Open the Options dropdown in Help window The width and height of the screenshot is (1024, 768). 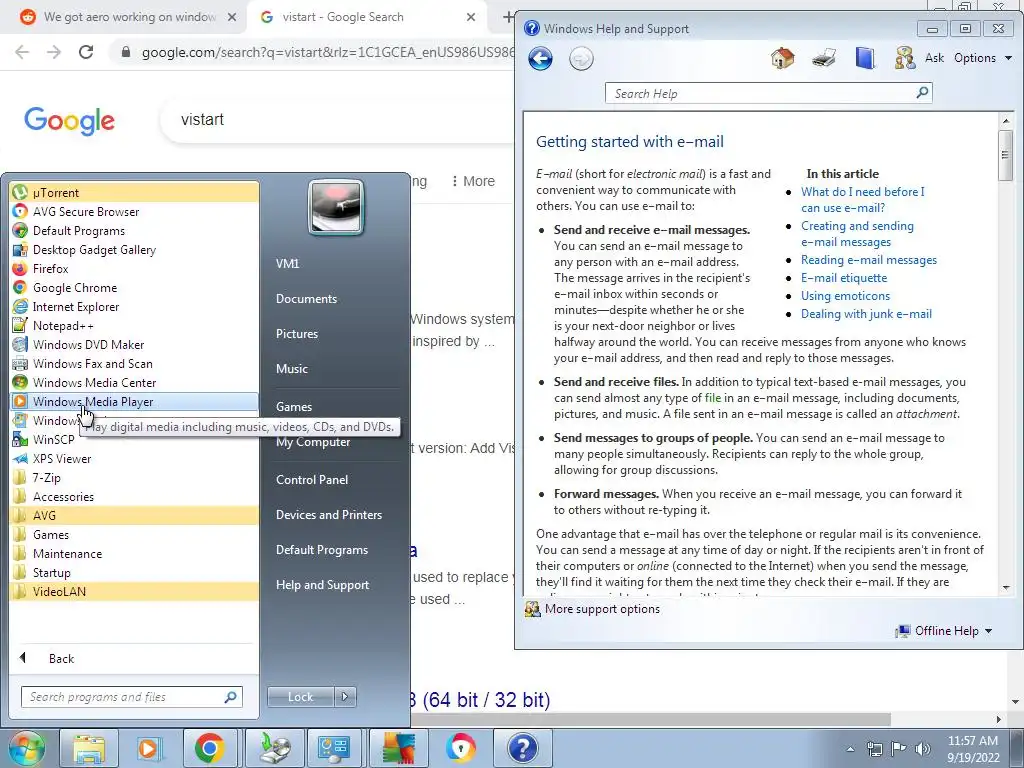[x=983, y=58]
